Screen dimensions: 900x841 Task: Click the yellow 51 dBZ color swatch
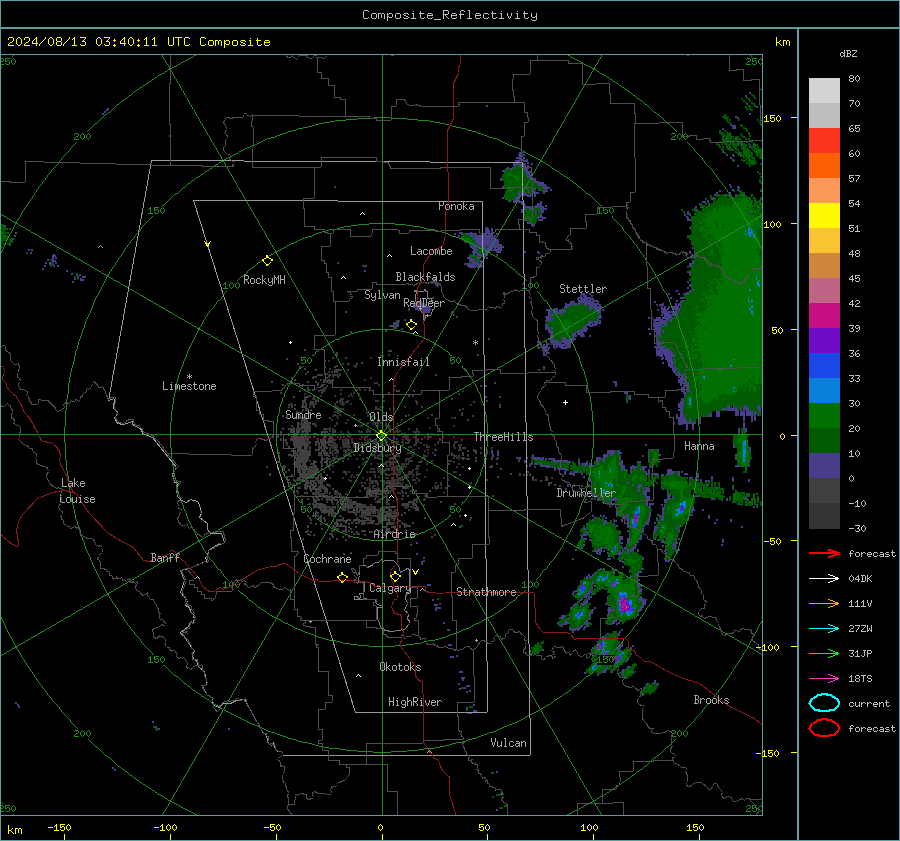coord(824,215)
